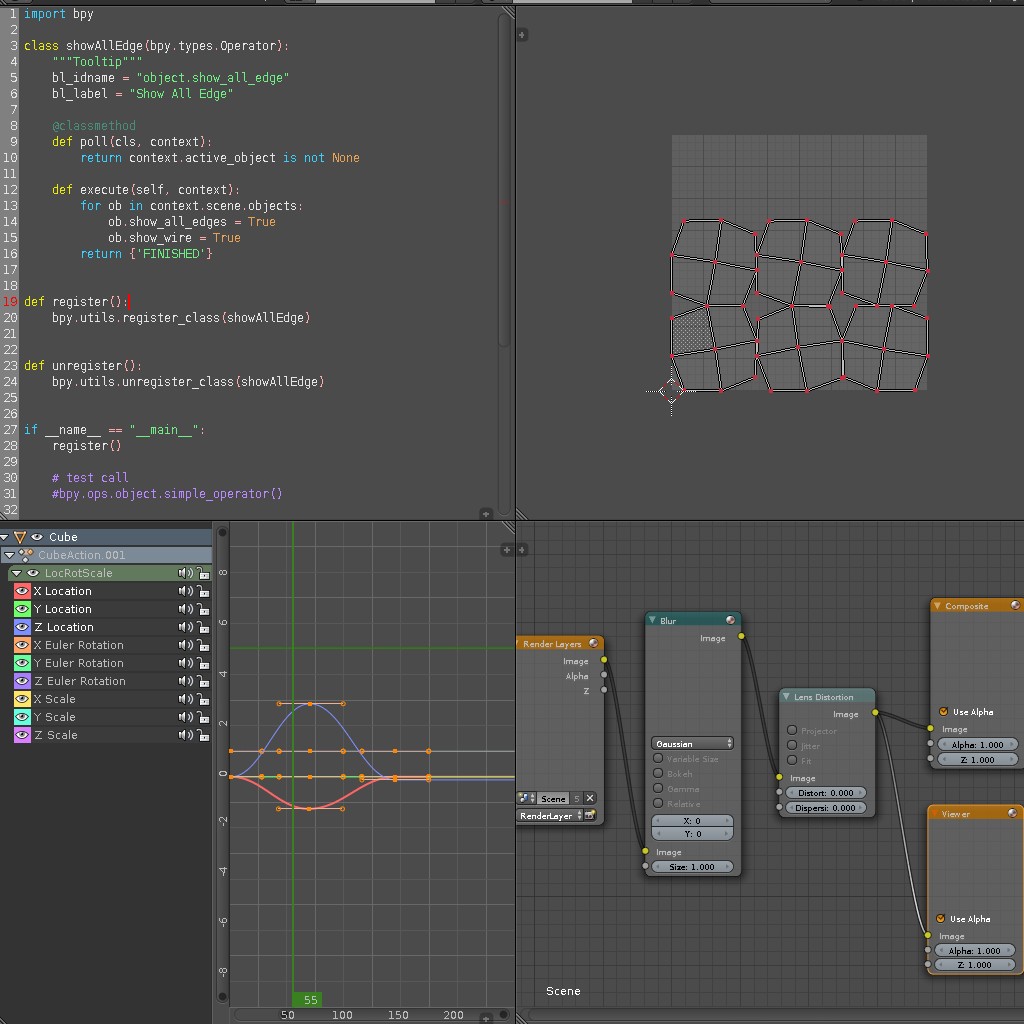
Task: Adjust the Size slider on the Blur node
Action: point(692,867)
